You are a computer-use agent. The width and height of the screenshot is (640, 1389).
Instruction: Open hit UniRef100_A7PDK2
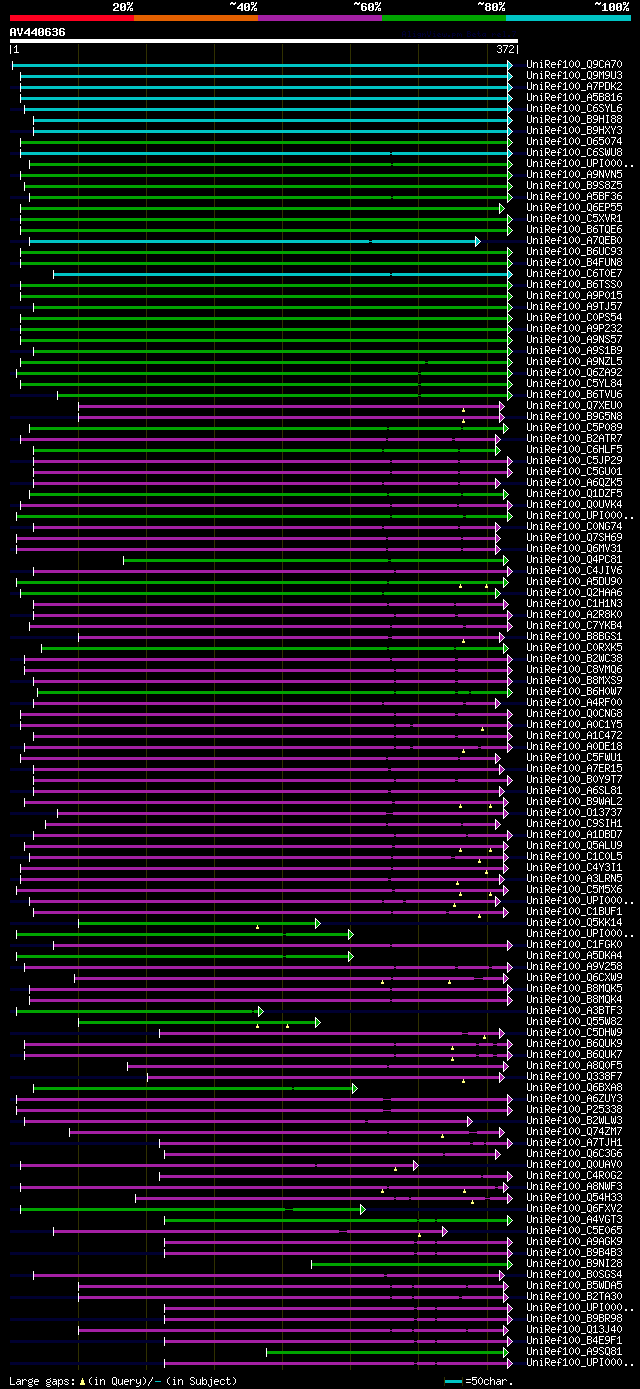(574, 87)
